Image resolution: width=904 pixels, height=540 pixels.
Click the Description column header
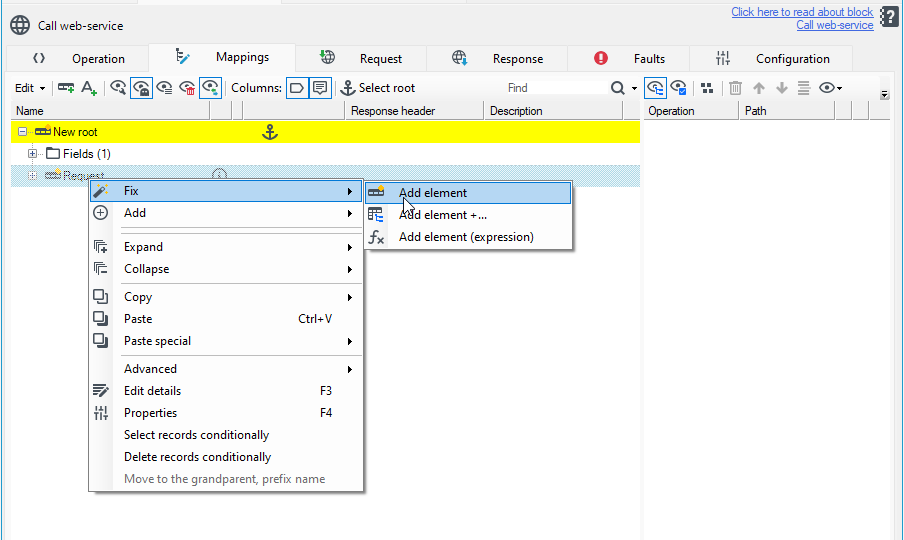click(553, 111)
